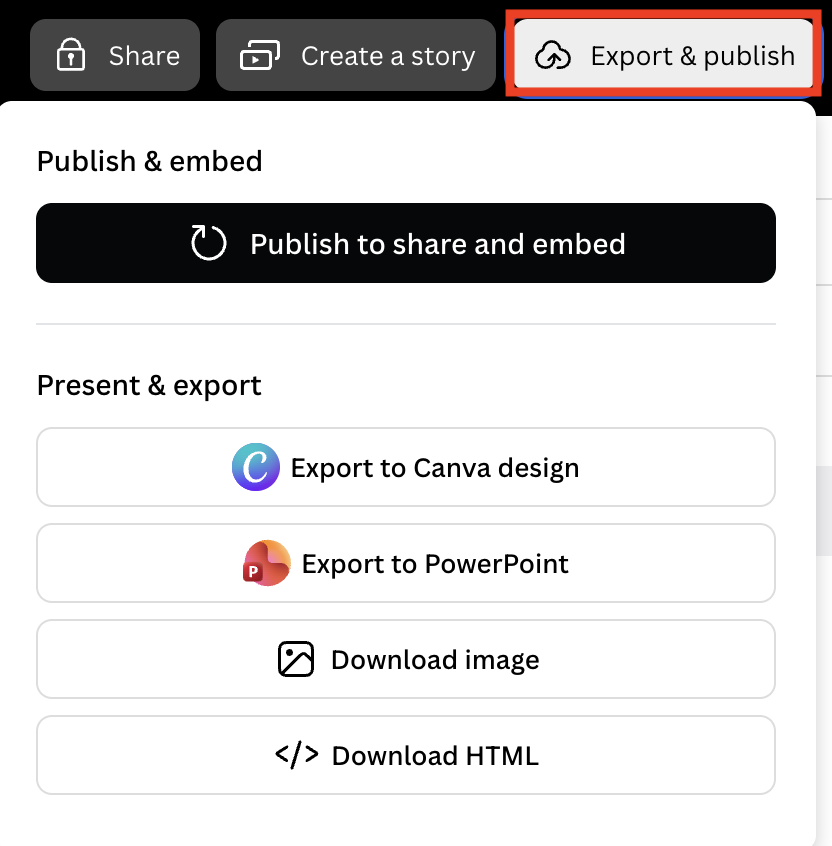Choose Export to PowerPoint
This screenshot has width=832, height=846.
[x=406, y=563]
